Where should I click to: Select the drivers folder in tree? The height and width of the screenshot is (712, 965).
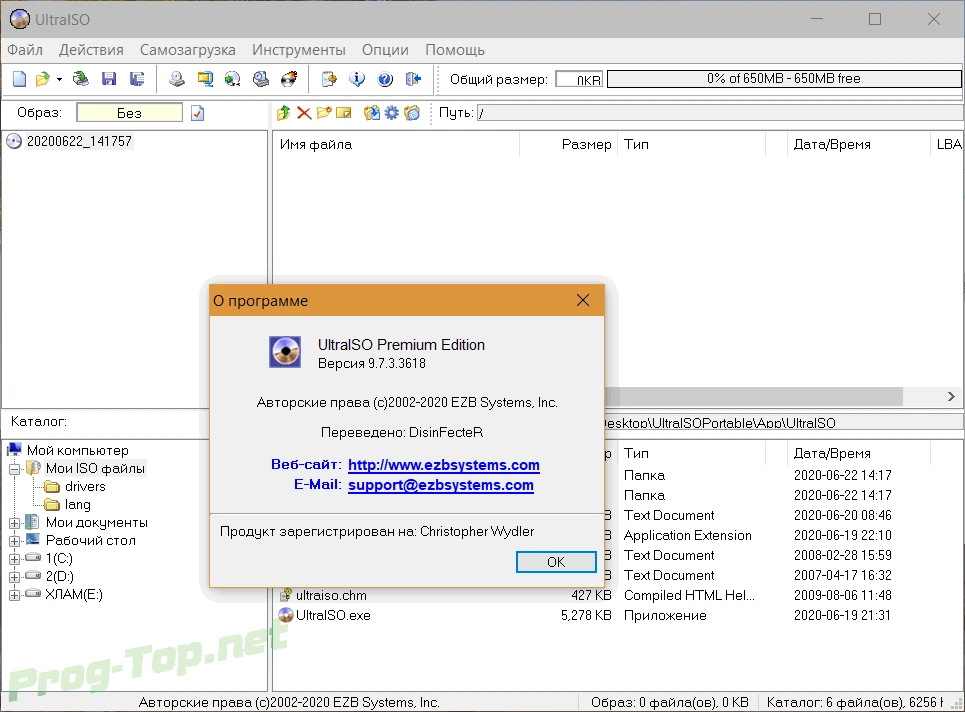click(x=85, y=487)
